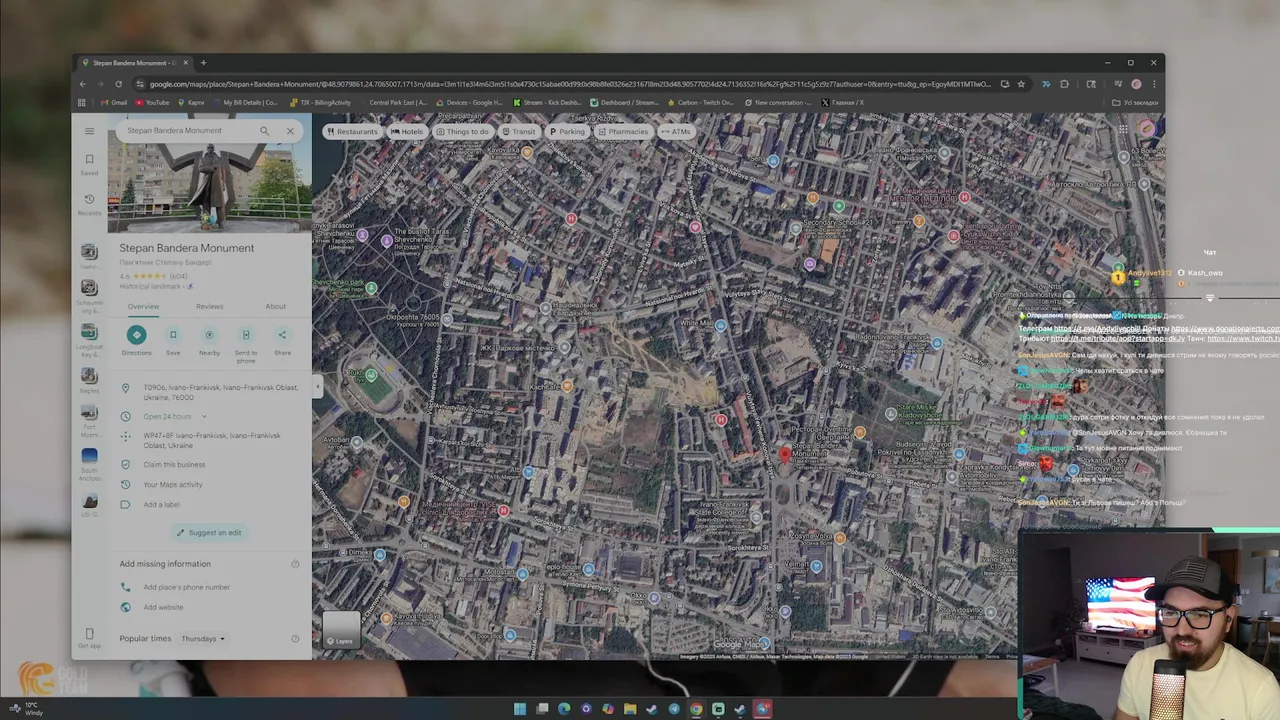
Task: Click the Google account avatar on map
Action: pyautogui.click(x=1147, y=129)
